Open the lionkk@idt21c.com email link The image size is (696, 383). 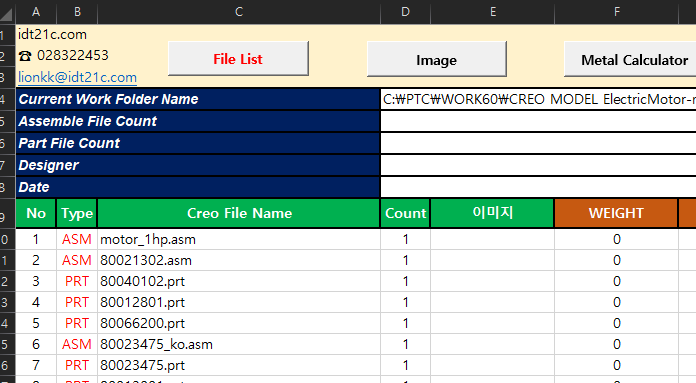click(x=77, y=77)
